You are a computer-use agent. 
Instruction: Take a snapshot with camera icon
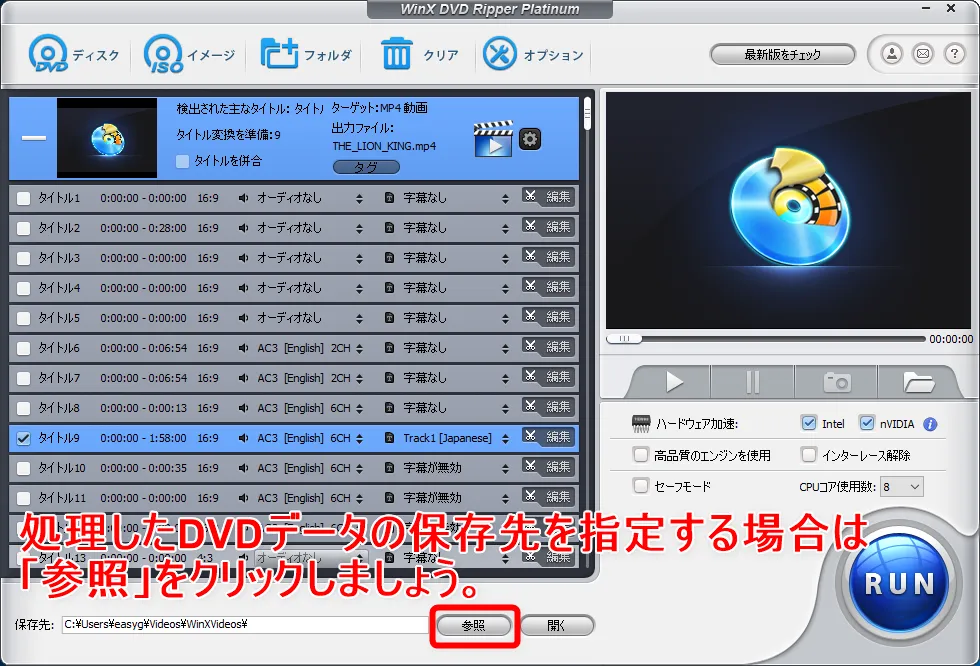pyautogui.click(x=836, y=382)
